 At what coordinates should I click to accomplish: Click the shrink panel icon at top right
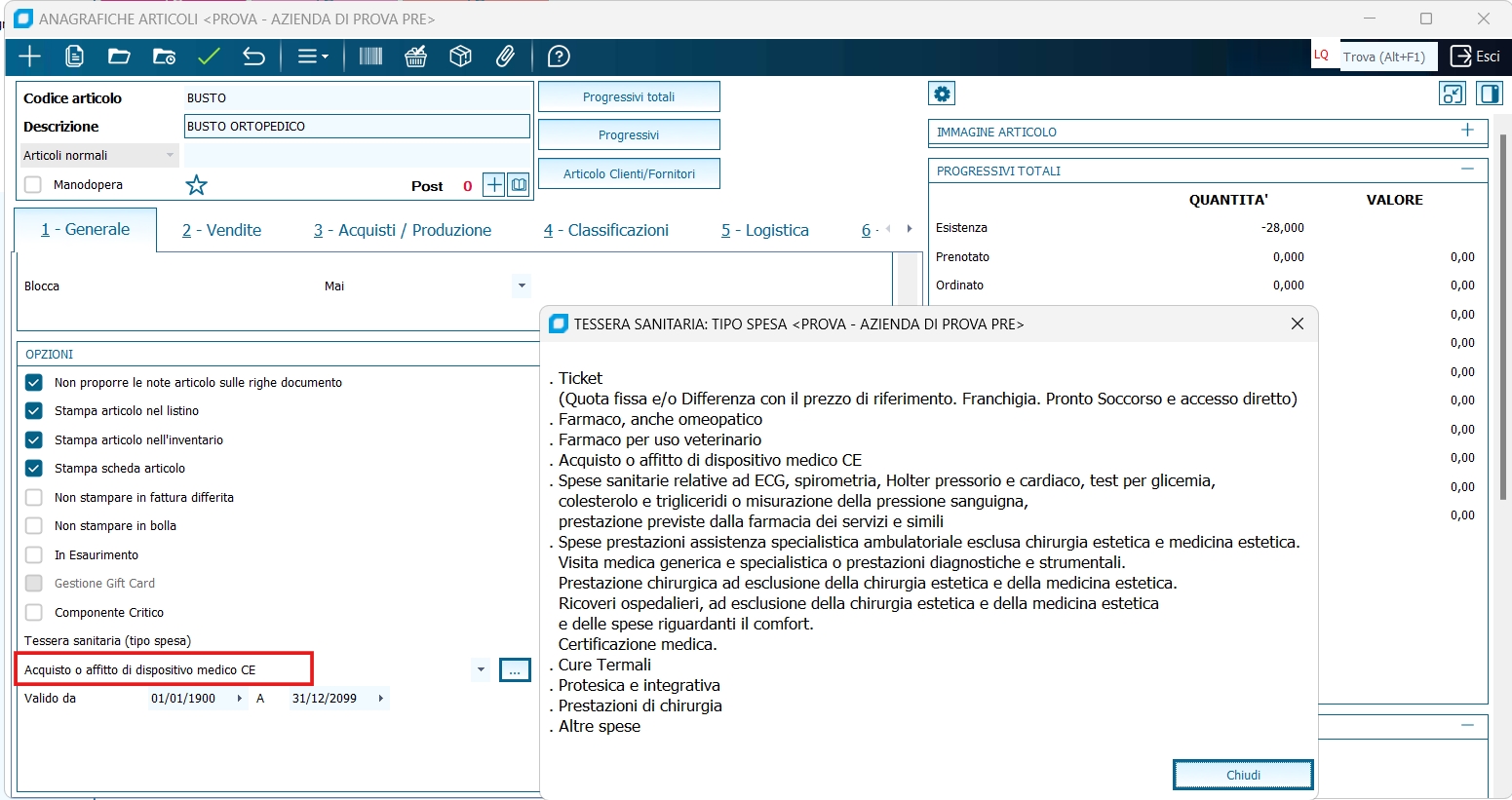tap(1453, 94)
